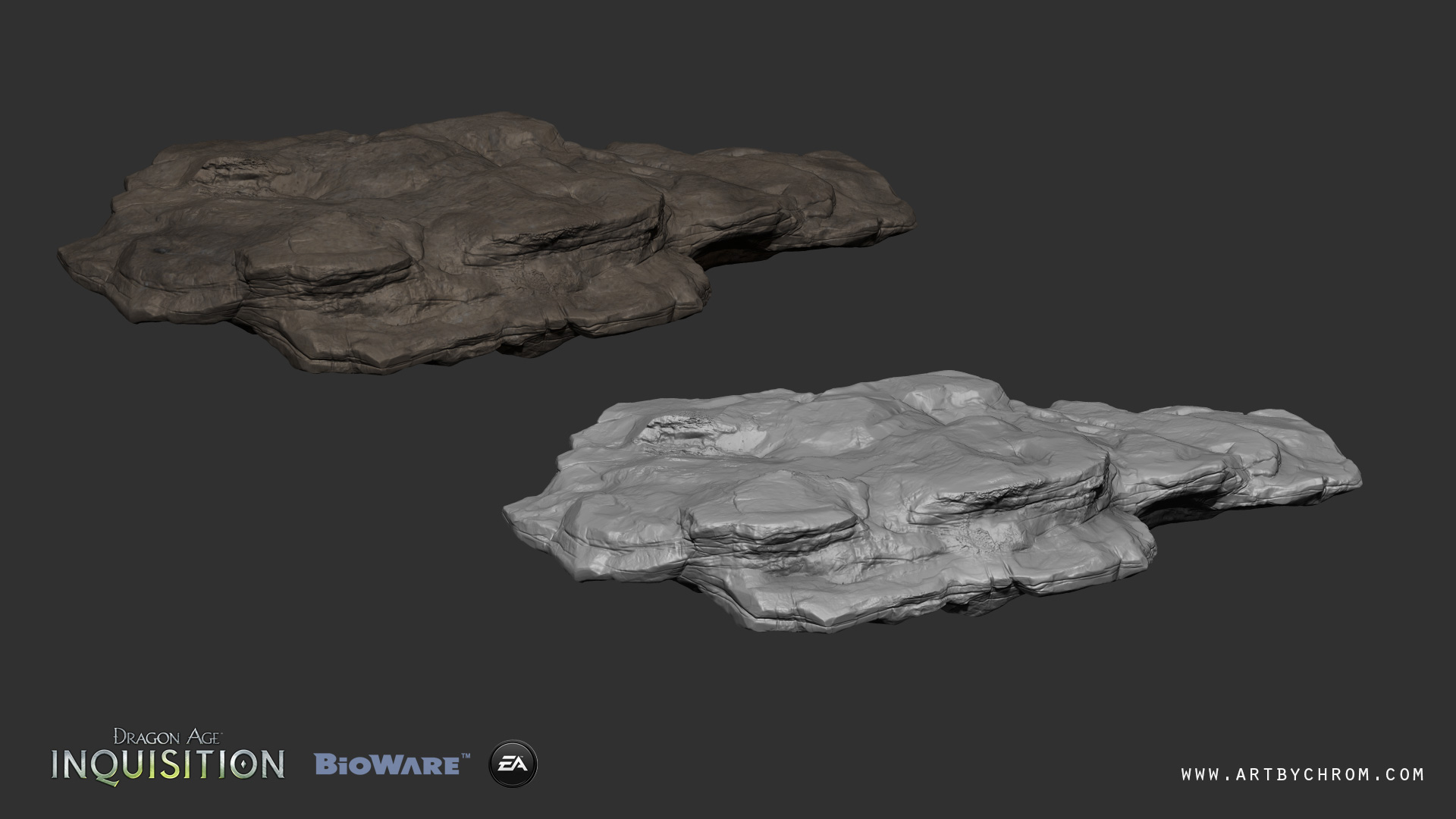
Task: Open the www.artbychrom.com link text
Action: pyautogui.click(x=1302, y=774)
